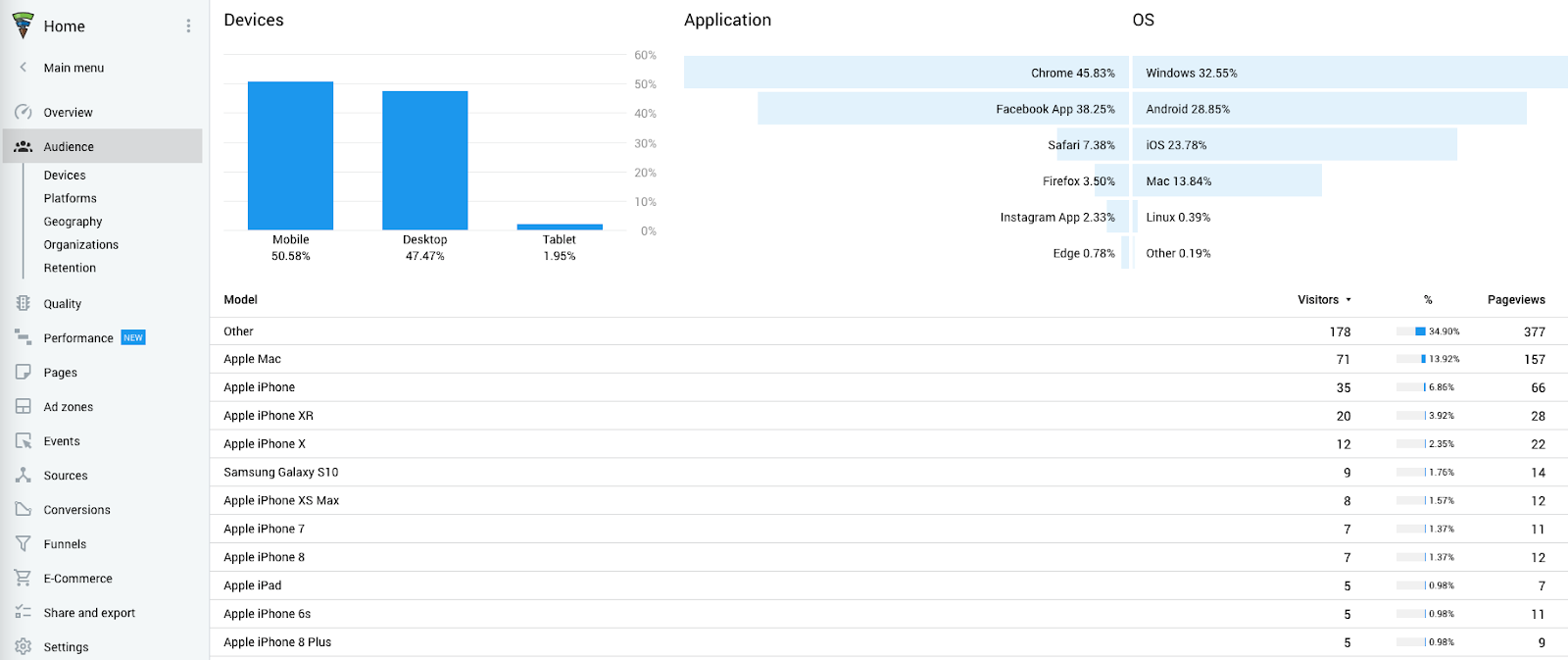Image resolution: width=1568 pixels, height=660 pixels.
Task: Click the E-Commerce cart icon
Action: click(23, 578)
